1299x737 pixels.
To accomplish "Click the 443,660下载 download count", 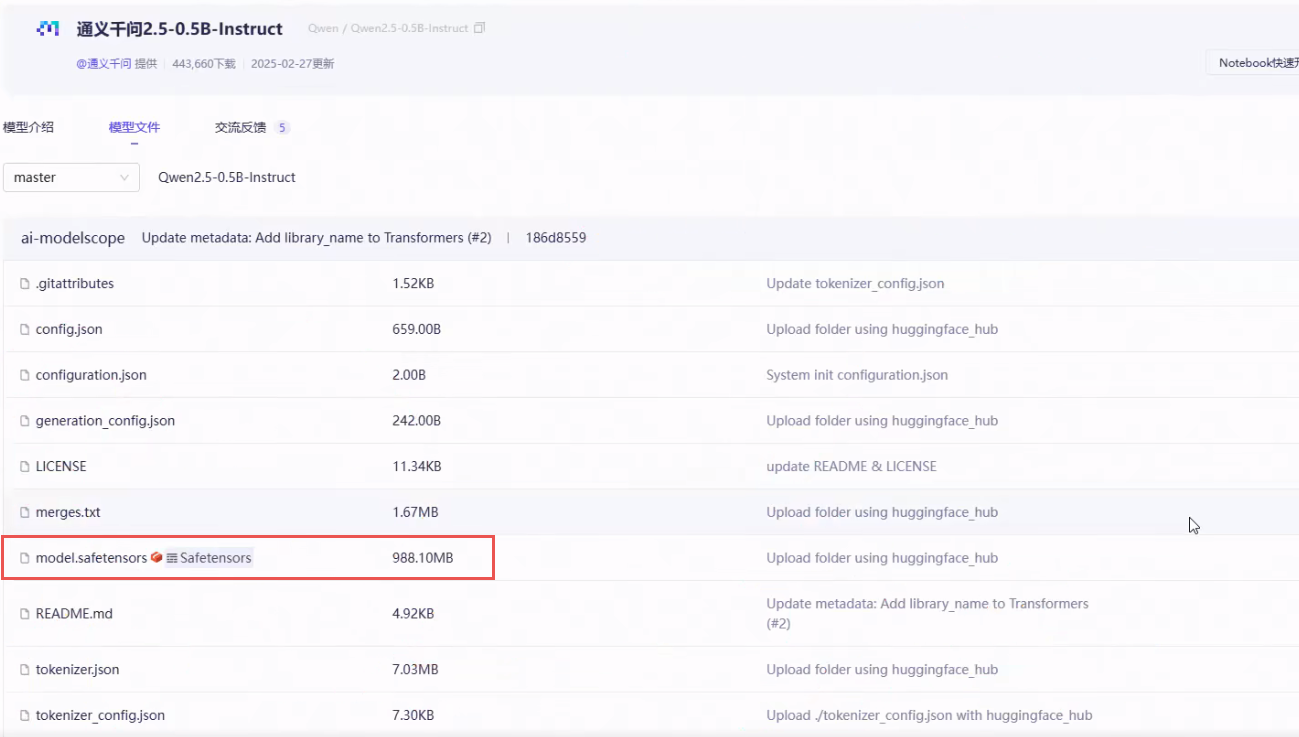I will click(204, 64).
